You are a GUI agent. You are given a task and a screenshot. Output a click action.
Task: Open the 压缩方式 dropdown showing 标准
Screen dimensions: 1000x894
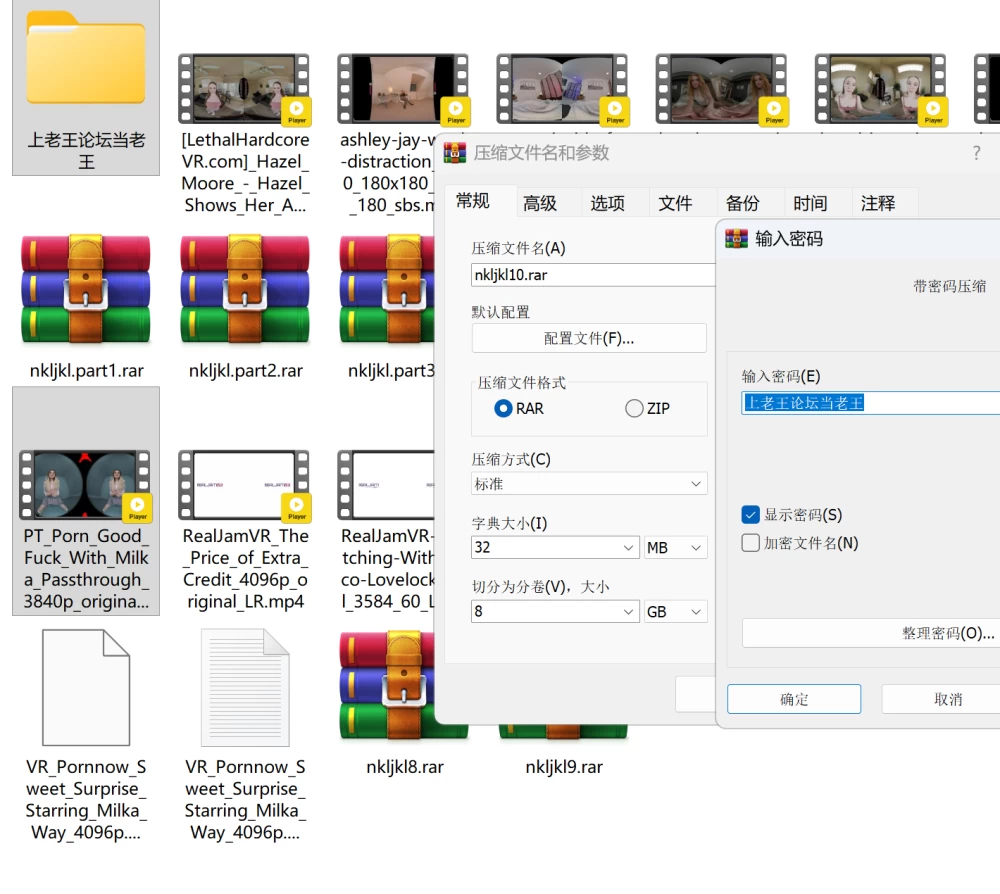589,484
